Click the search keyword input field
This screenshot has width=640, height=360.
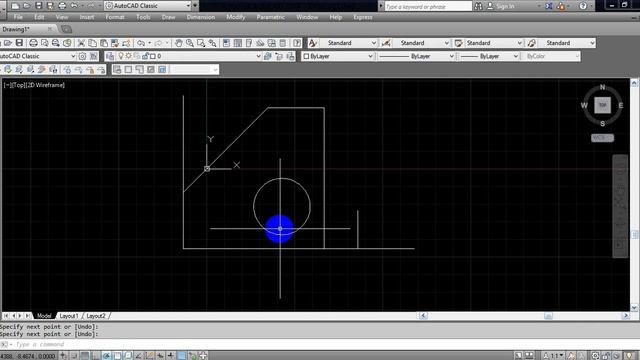pos(428,6)
